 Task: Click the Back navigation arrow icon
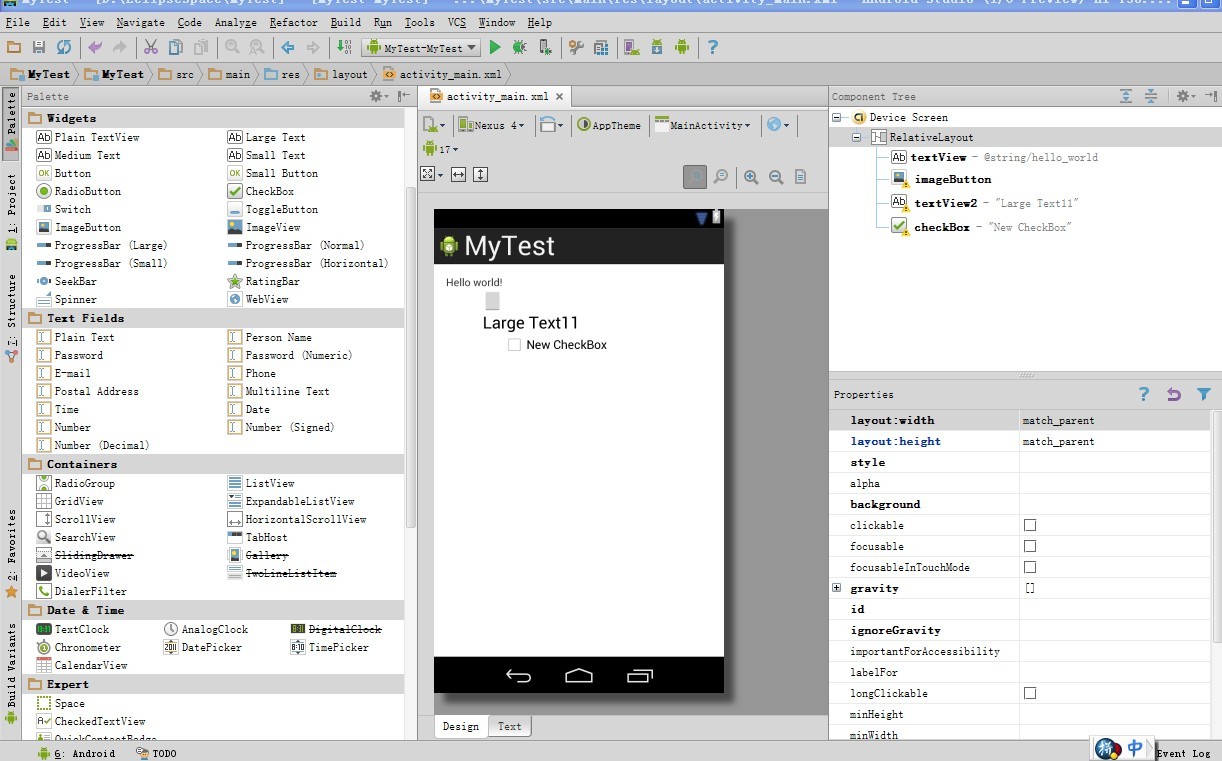[x=288, y=47]
